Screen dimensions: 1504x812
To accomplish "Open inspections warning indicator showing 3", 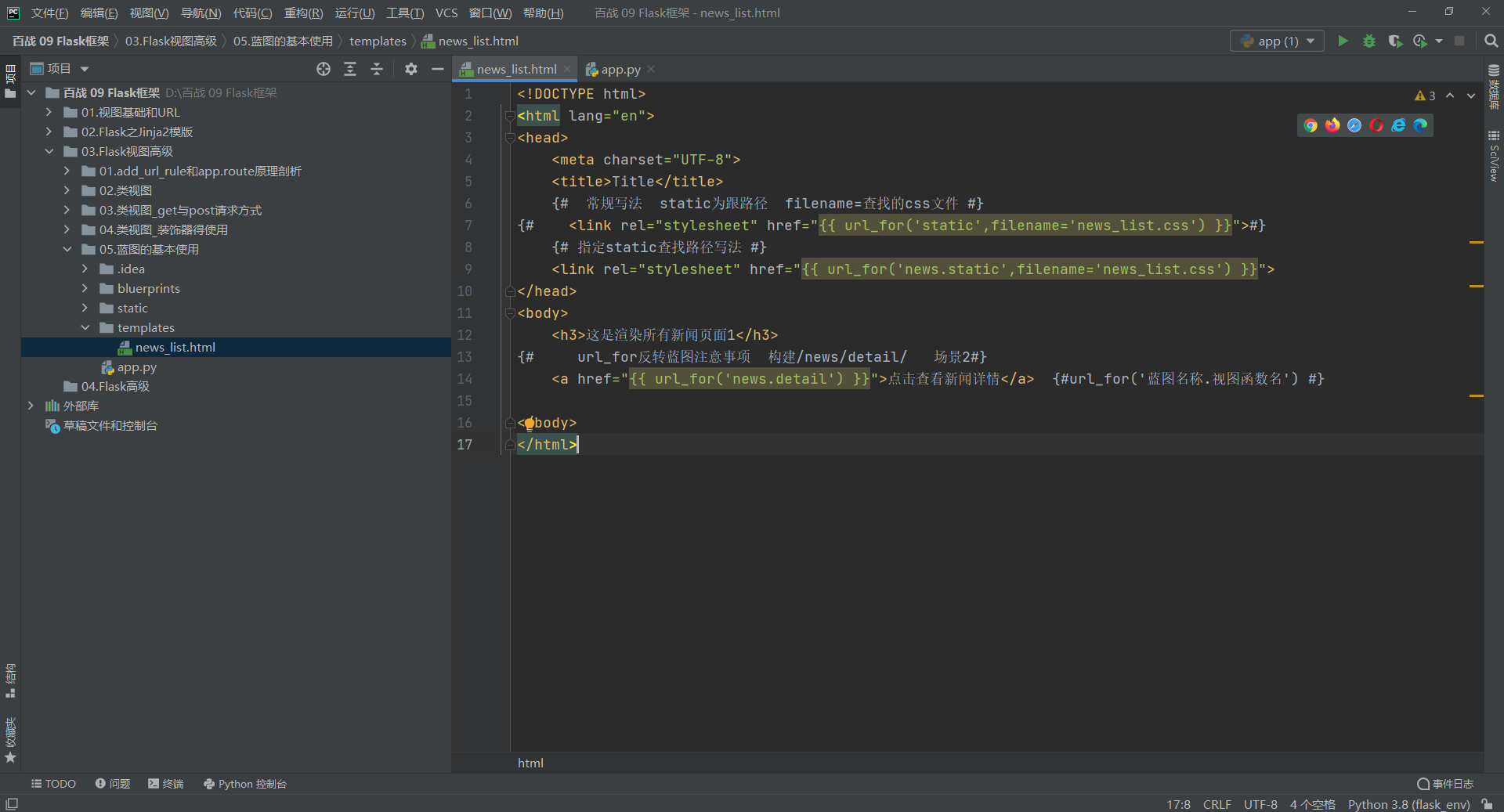I will click(x=1425, y=96).
